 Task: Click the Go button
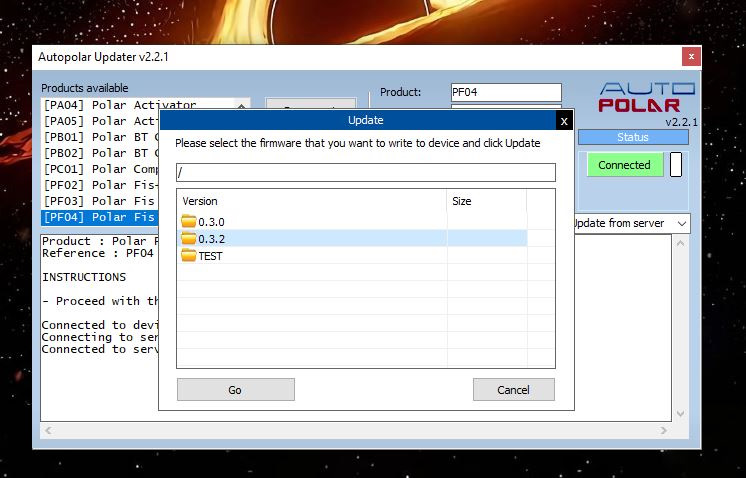236,390
